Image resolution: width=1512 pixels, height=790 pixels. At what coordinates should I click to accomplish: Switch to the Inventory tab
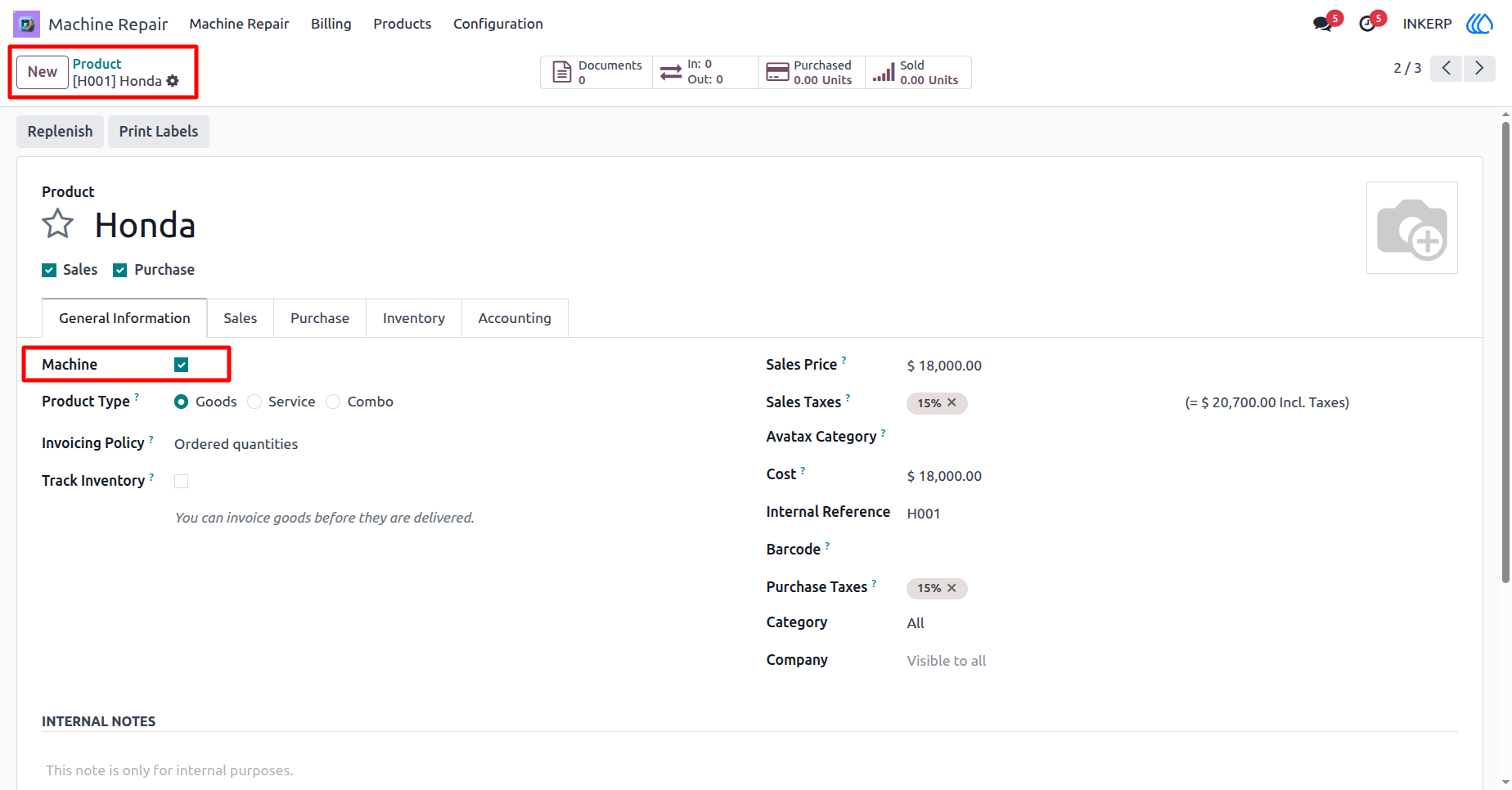414,318
